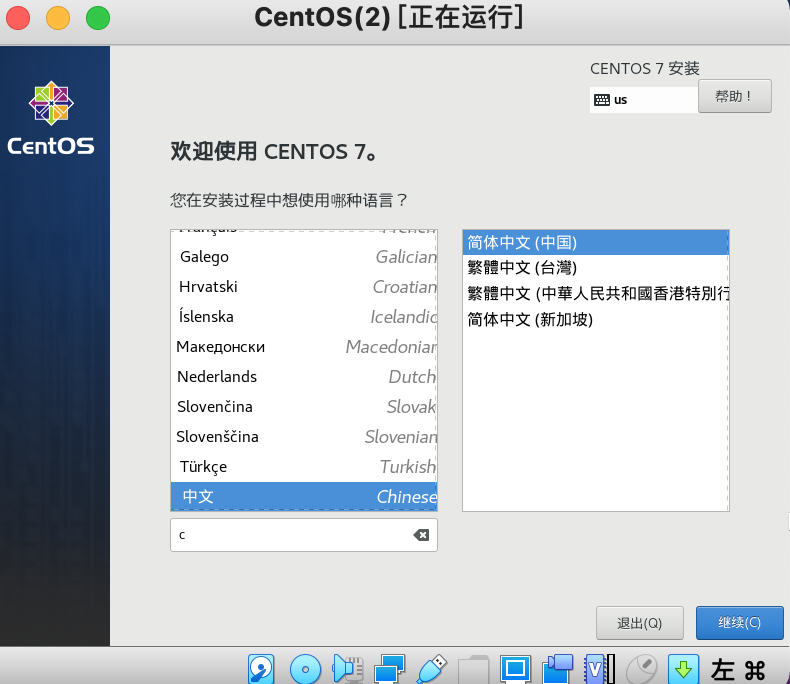Click the 继续(C) continue button
The width and height of the screenshot is (790, 684).
[x=740, y=623]
